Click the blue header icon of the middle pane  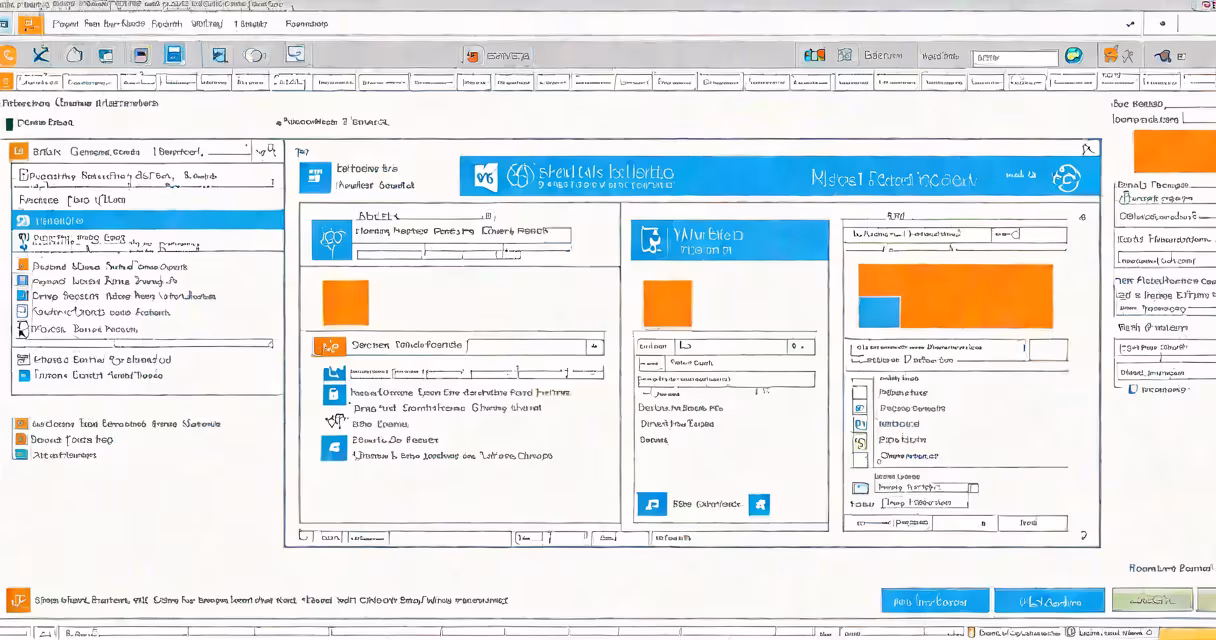pyautogui.click(x=651, y=241)
